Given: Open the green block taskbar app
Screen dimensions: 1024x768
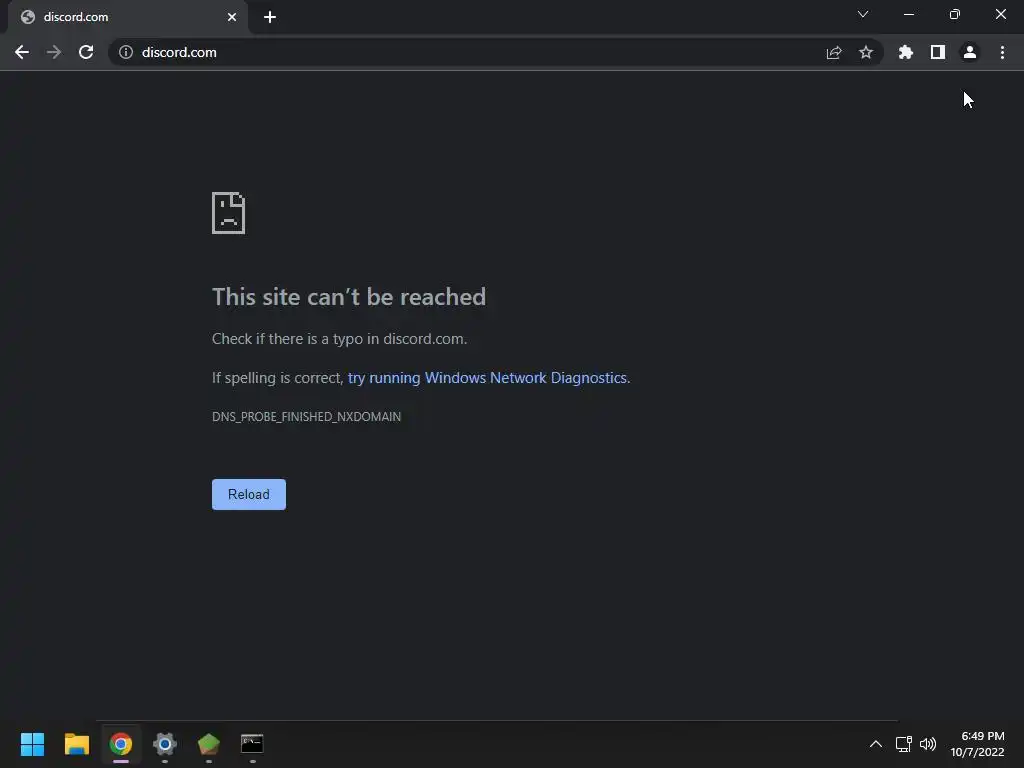Looking at the screenshot, I should click(x=209, y=744).
